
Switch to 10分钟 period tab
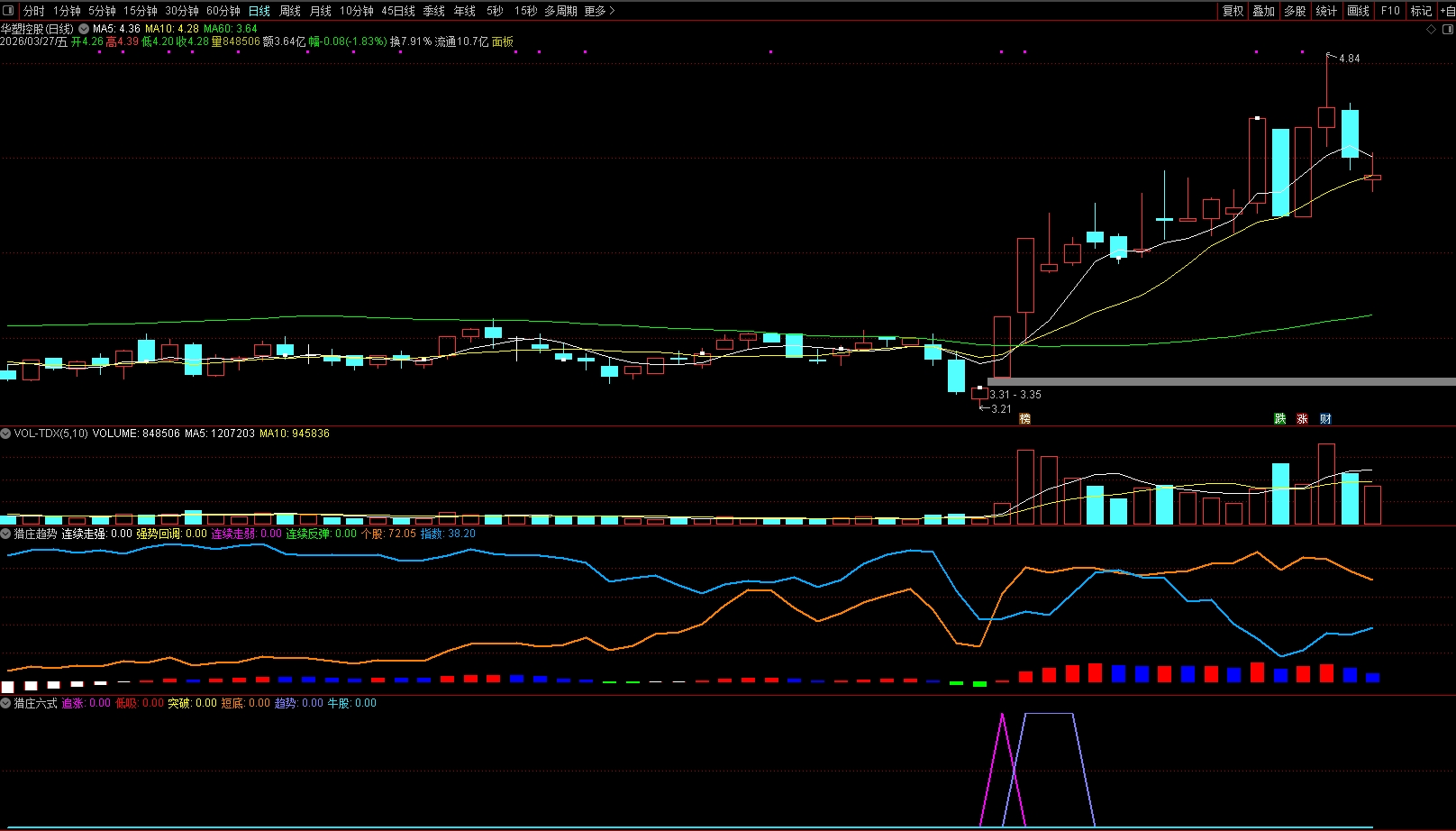pos(357,11)
